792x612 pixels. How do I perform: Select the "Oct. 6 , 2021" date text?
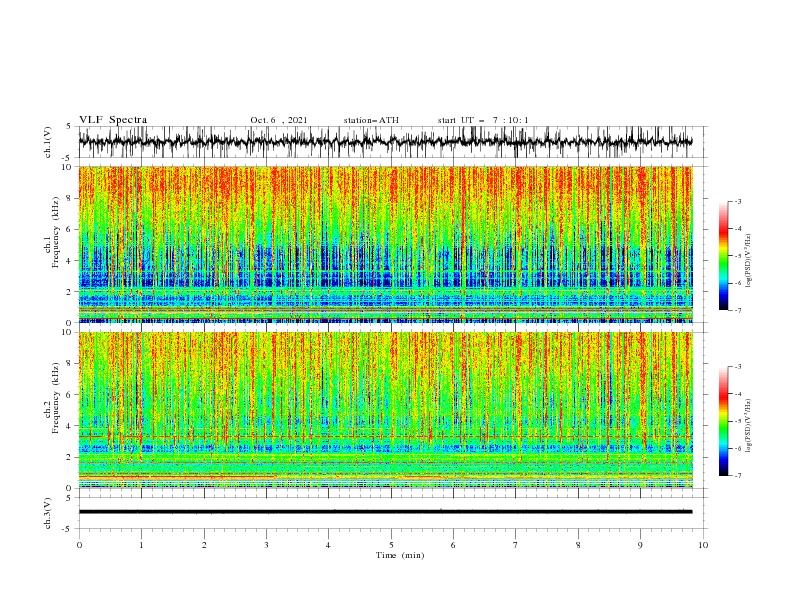(279, 120)
